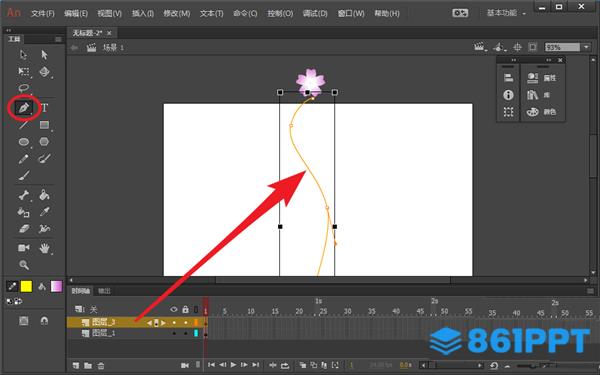Select the Paint Bucket tool
Screen dimensions: 600x375
tap(44, 195)
